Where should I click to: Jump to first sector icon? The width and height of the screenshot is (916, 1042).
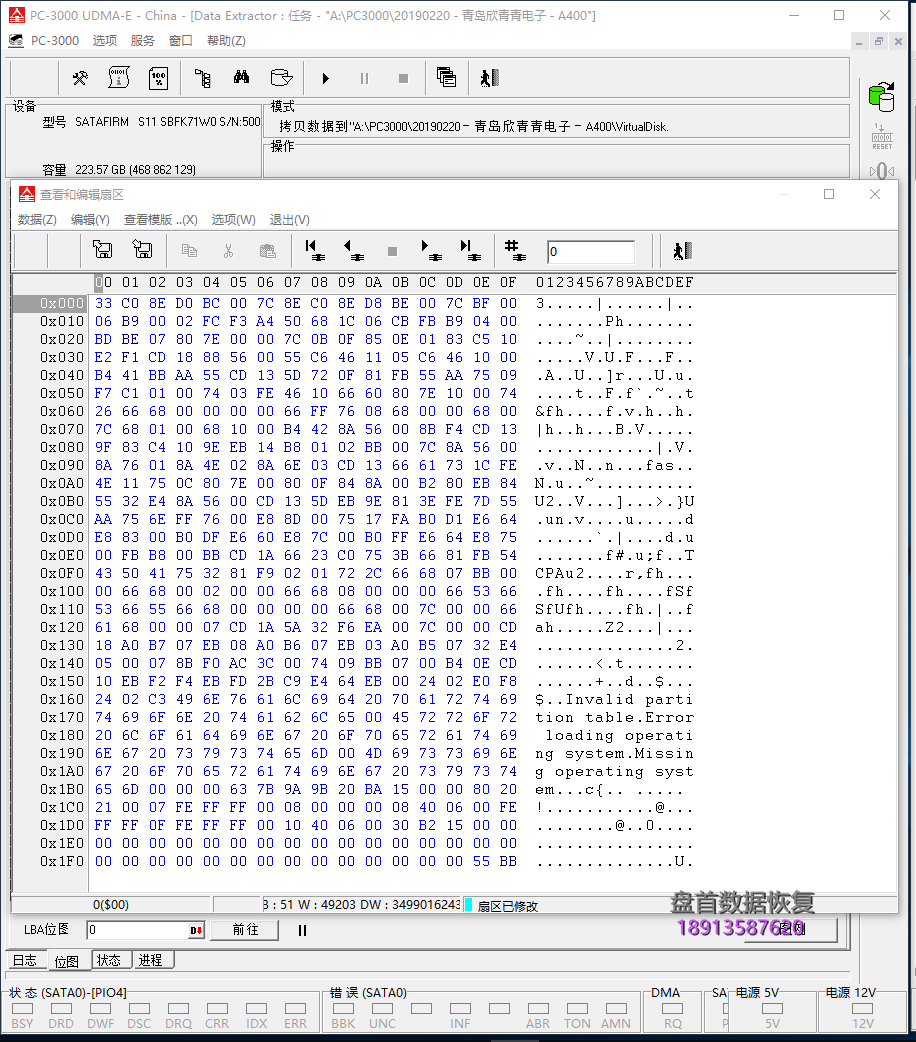point(314,250)
